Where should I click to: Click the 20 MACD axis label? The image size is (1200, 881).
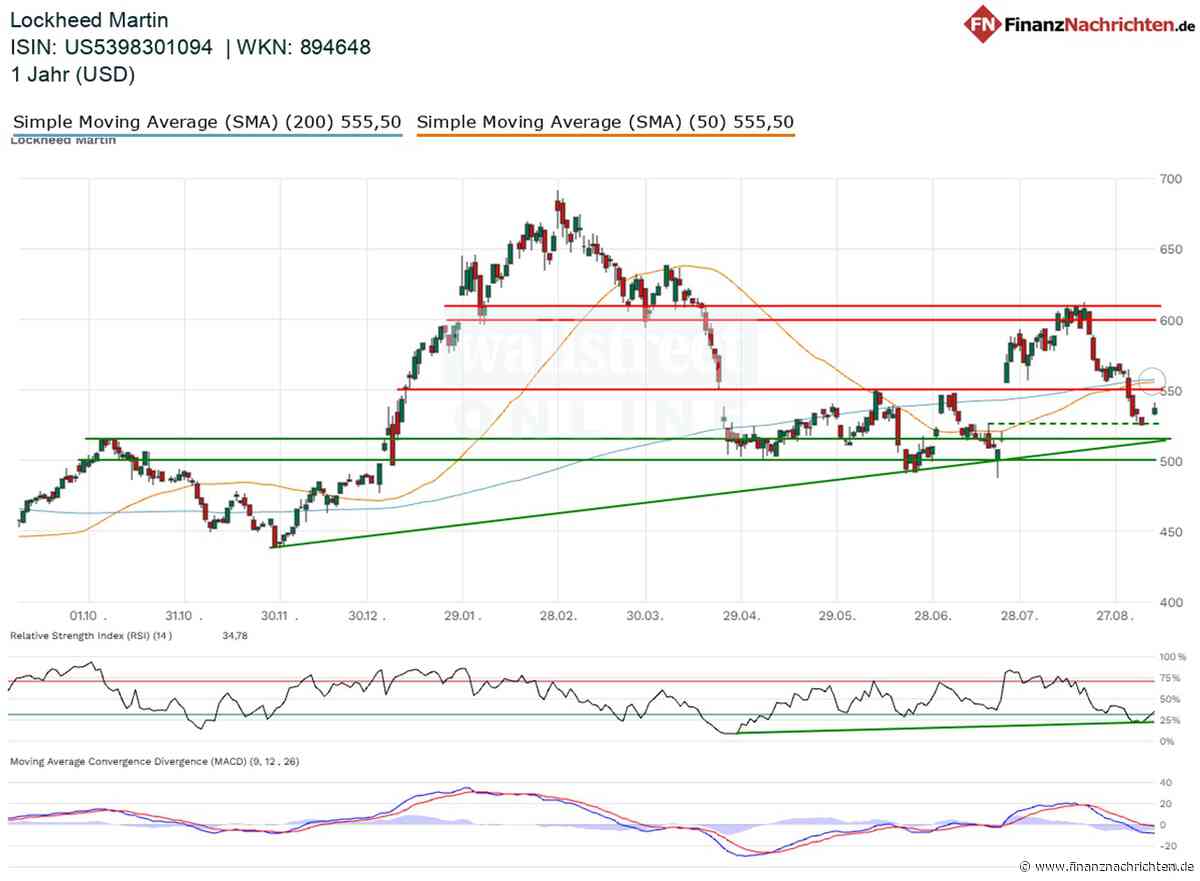point(1166,805)
